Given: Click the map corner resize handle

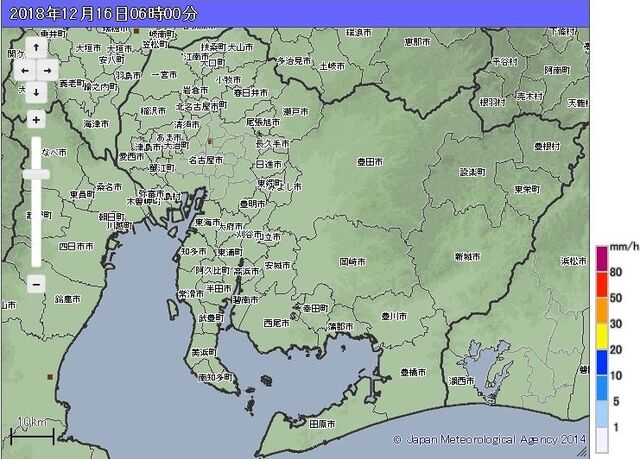Looking at the screenshot, I should pos(582,451).
